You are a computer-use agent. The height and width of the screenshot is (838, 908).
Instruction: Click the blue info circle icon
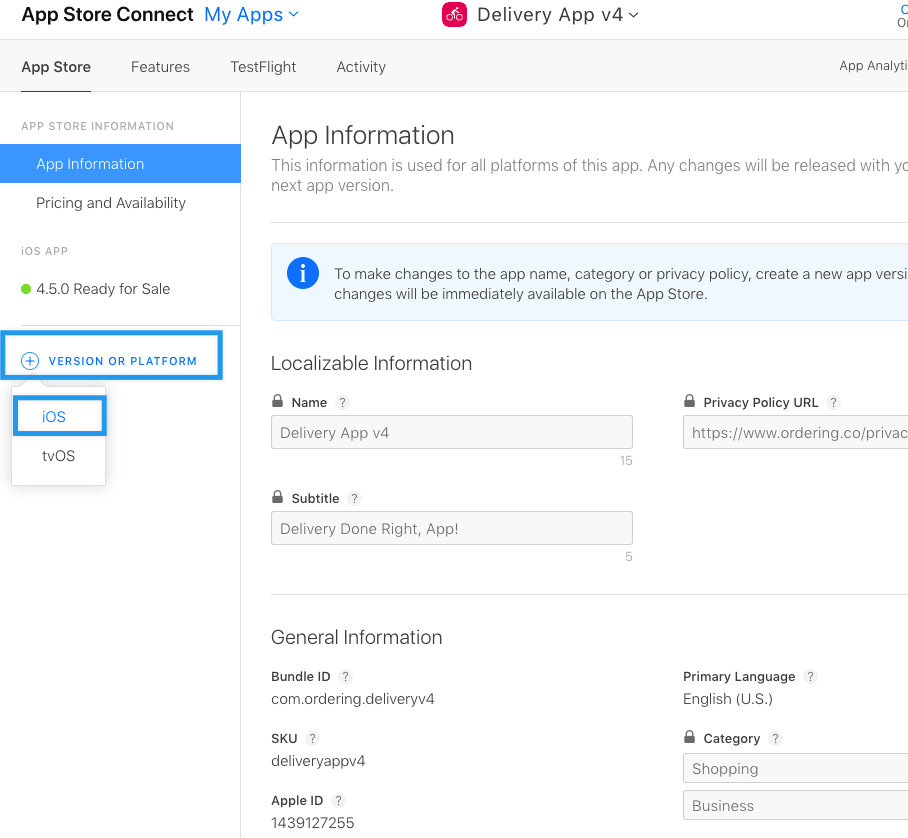(x=303, y=273)
